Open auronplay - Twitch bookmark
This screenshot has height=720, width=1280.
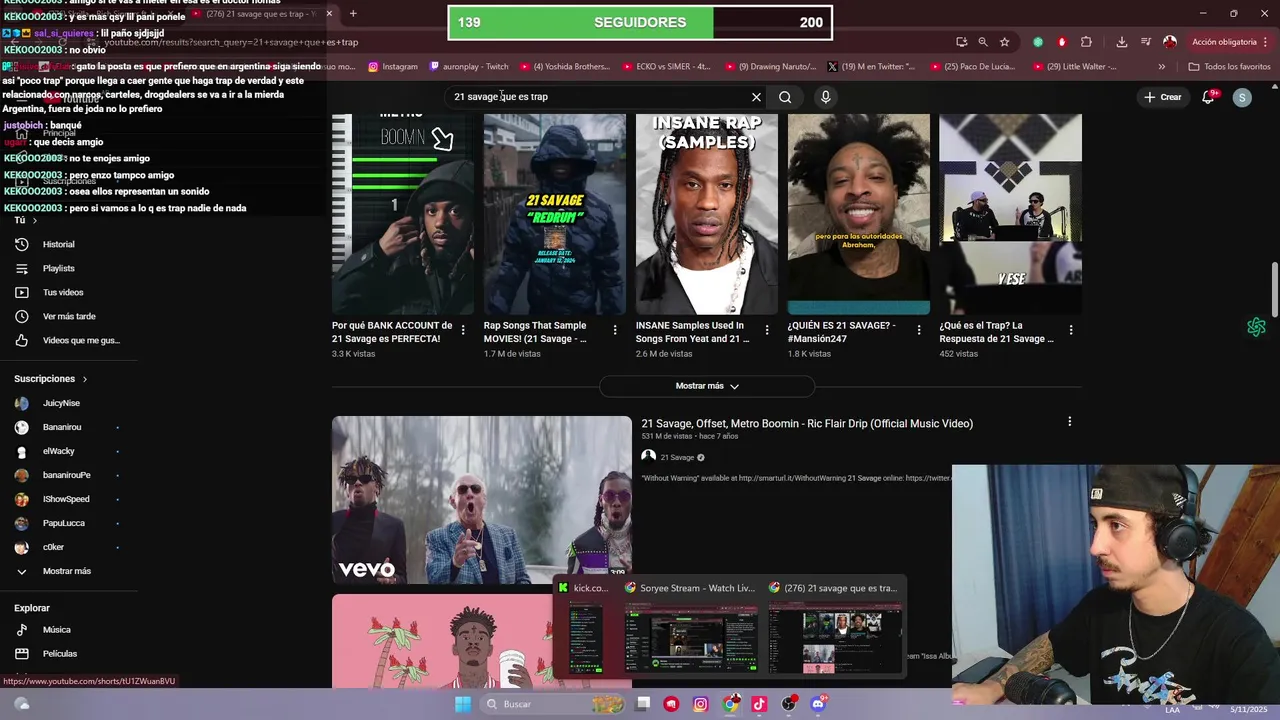click(x=469, y=67)
